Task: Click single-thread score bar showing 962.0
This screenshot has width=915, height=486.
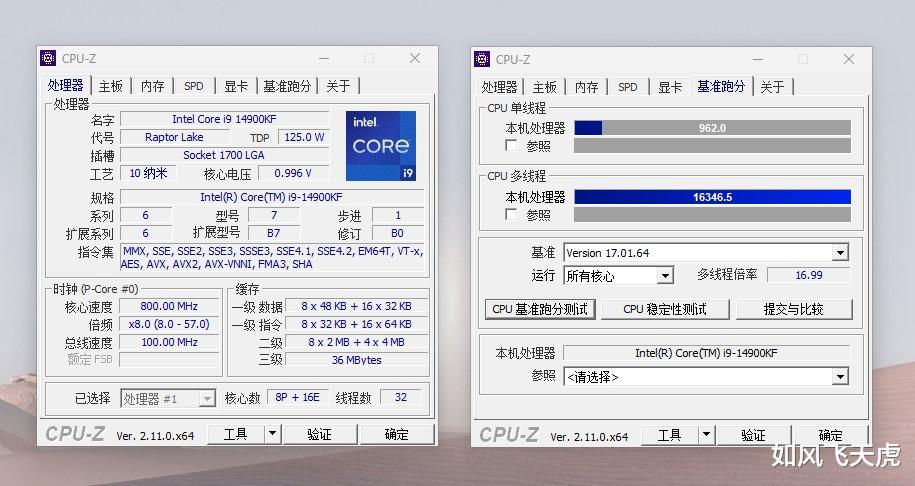Action: pyautogui.click(x=712, y=128)
